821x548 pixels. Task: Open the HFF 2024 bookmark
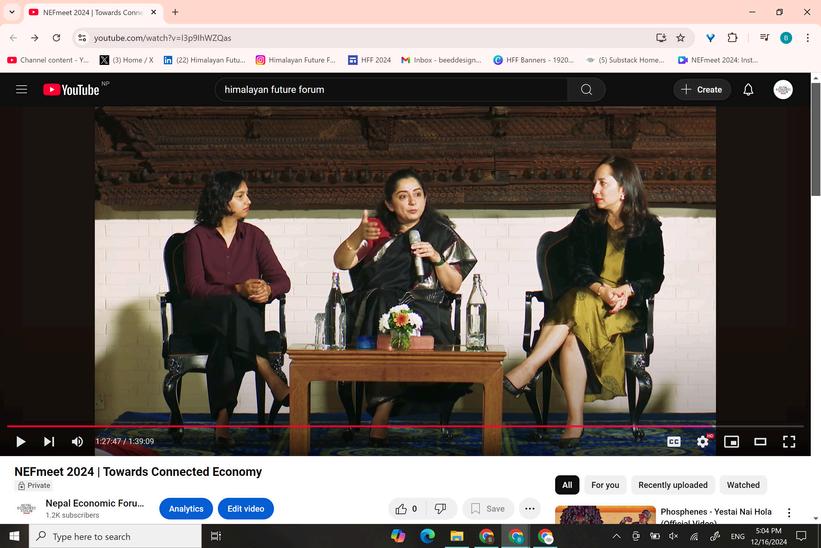coord(370,60)
